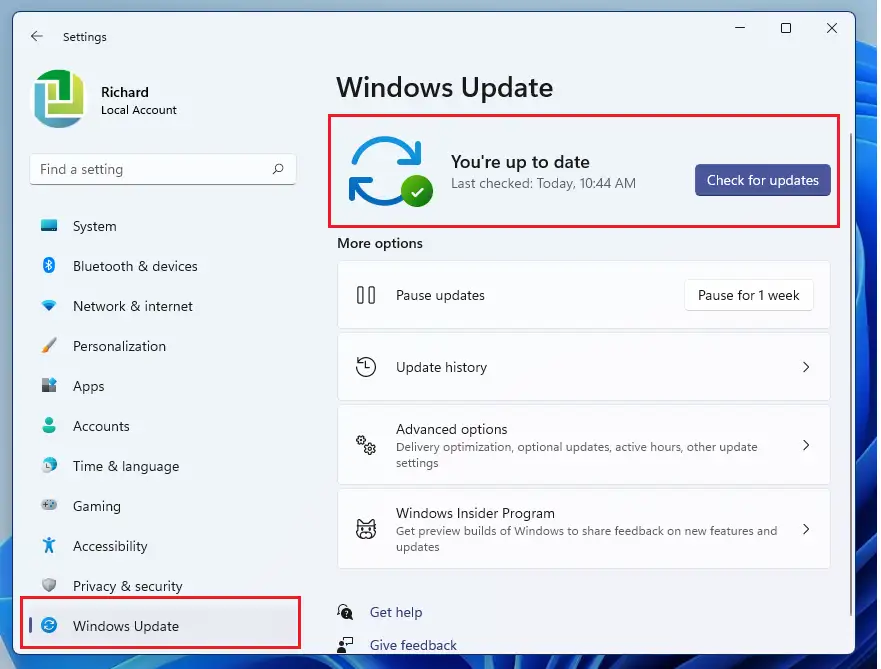
Task: Open Windows Insider Program
Action: [x=584, y=529]
